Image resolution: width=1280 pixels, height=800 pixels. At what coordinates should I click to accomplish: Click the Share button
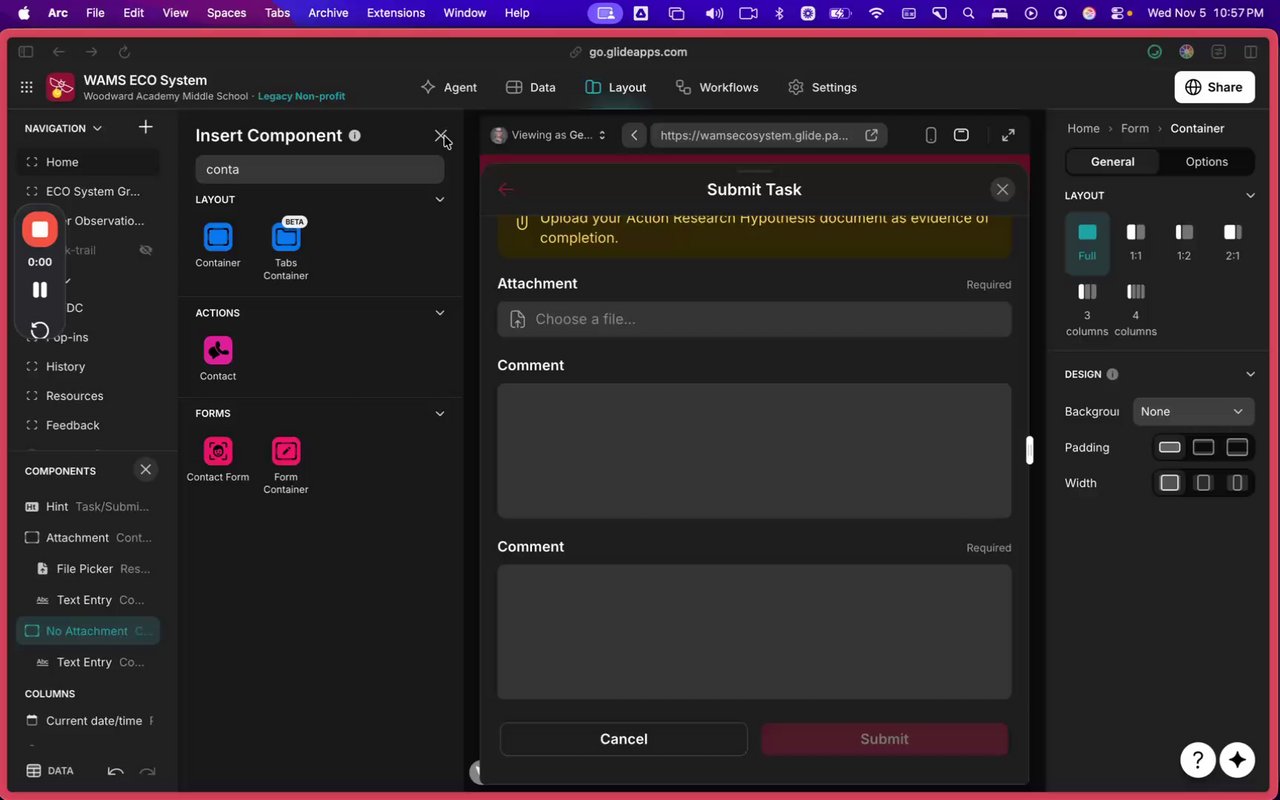tap(1214, 87)
